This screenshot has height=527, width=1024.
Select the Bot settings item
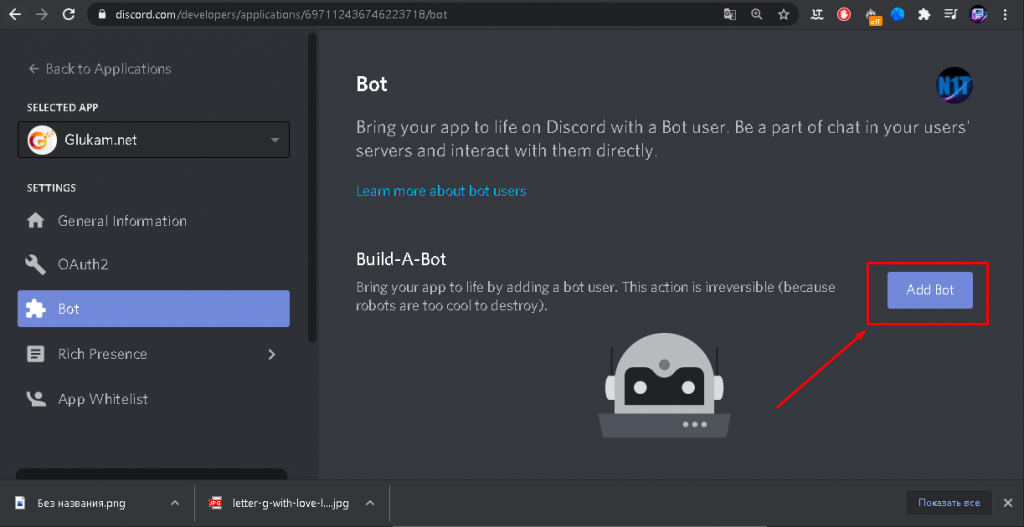tap(153, 308)
